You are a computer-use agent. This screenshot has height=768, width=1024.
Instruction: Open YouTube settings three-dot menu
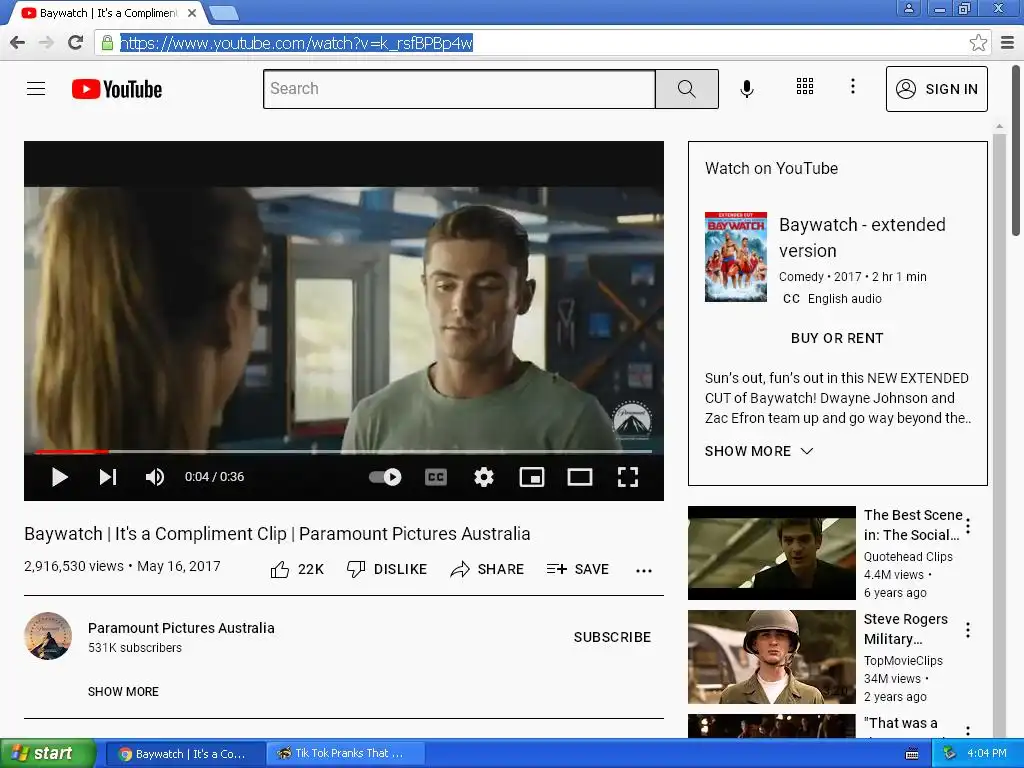tap(852, 86)
